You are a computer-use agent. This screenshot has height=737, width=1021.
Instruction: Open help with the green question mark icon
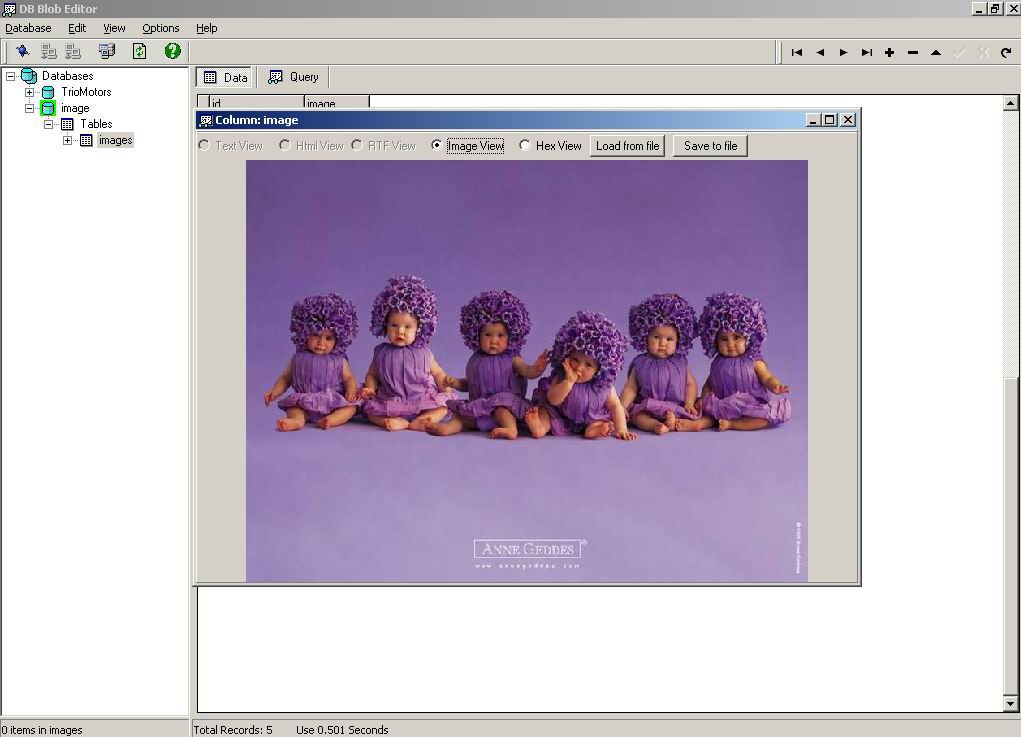[x=173, y=51]
